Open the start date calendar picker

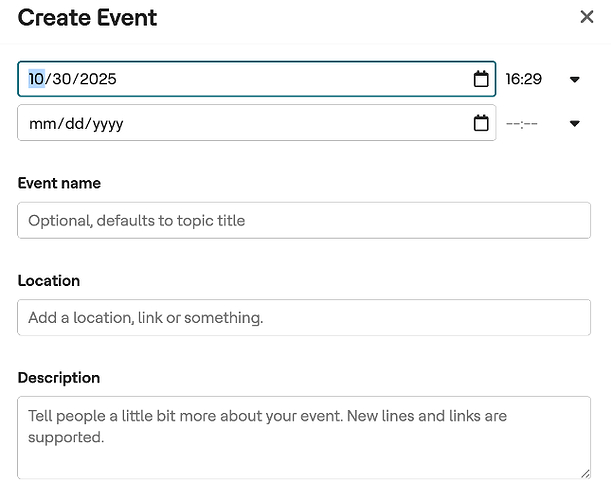pyautogui.click(x=481, y=79)
